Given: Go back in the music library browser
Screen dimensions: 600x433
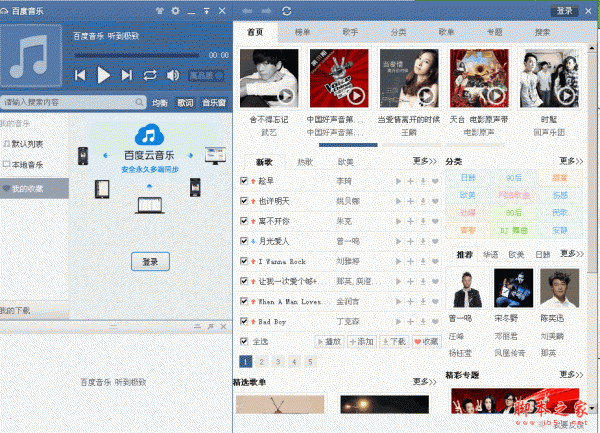Looking at the screenshot, I should pos(247,11).
